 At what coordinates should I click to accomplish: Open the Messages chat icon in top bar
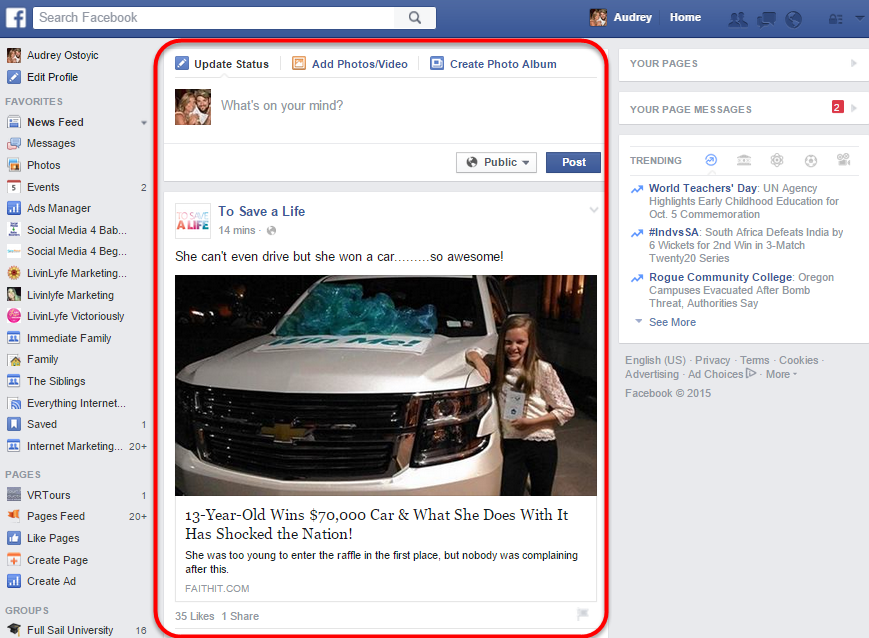tap(766, 19)
